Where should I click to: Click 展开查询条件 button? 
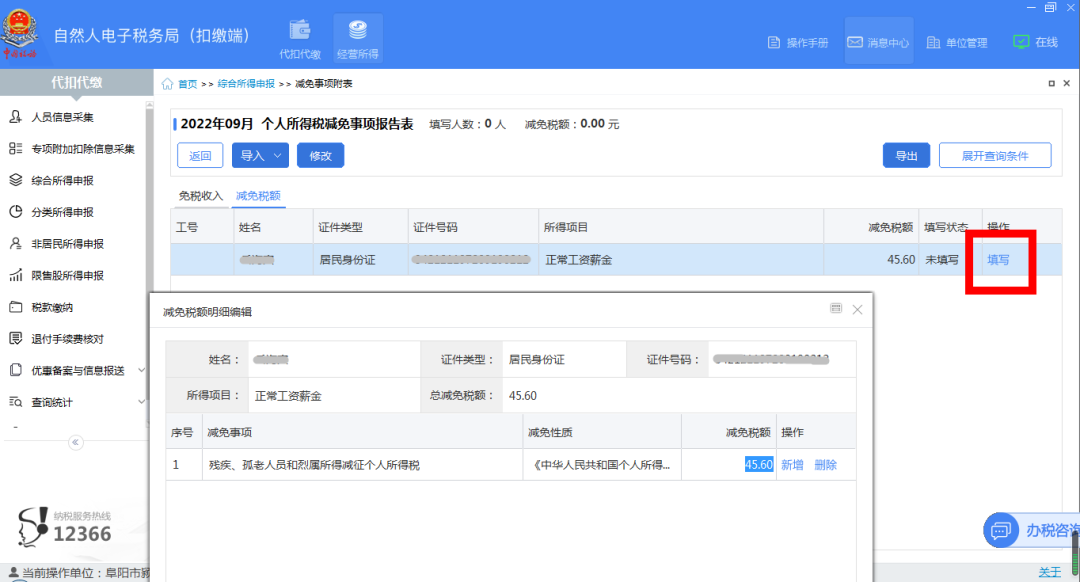(x=995, y=156)
